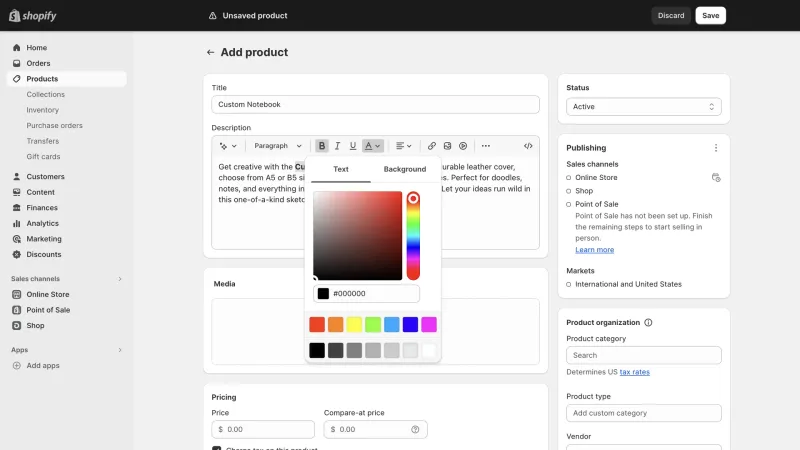Click the Price input field

tap(263, 430)
